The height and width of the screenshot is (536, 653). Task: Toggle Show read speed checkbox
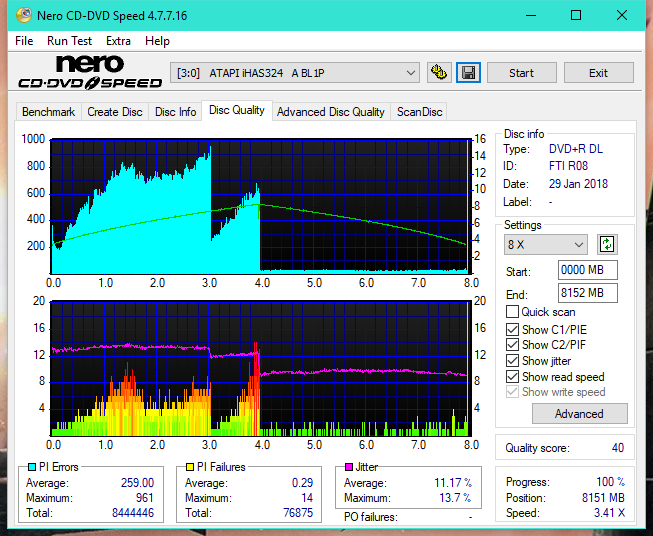[512, 376]
